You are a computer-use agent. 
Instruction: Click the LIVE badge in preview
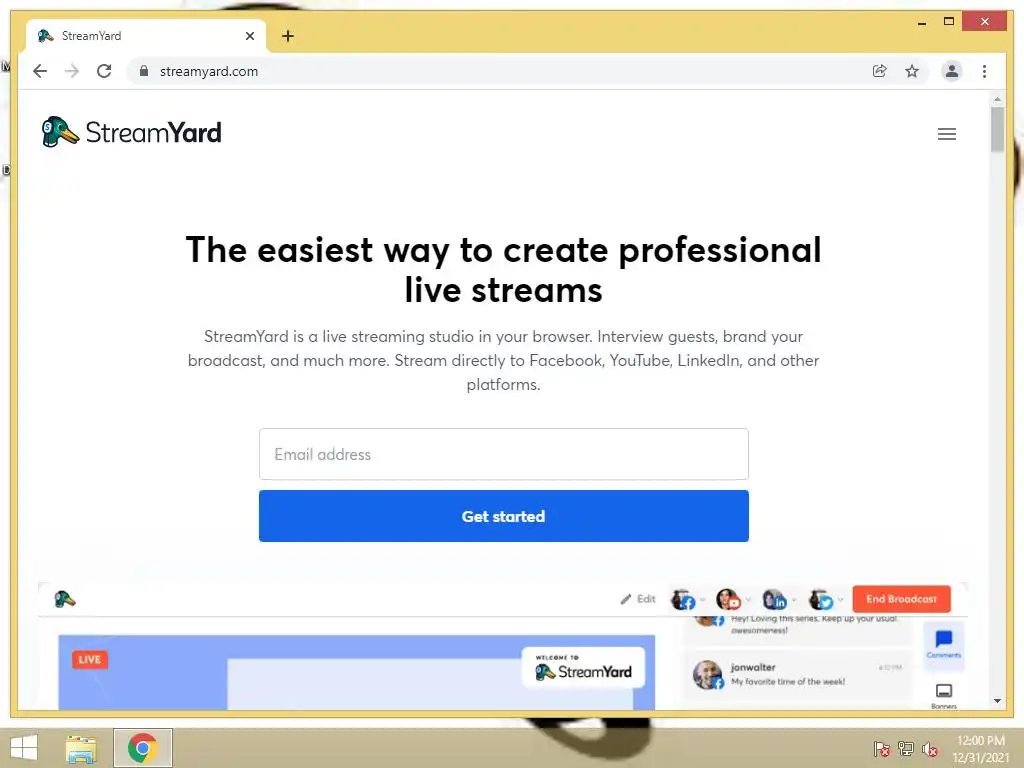point(89,660)
